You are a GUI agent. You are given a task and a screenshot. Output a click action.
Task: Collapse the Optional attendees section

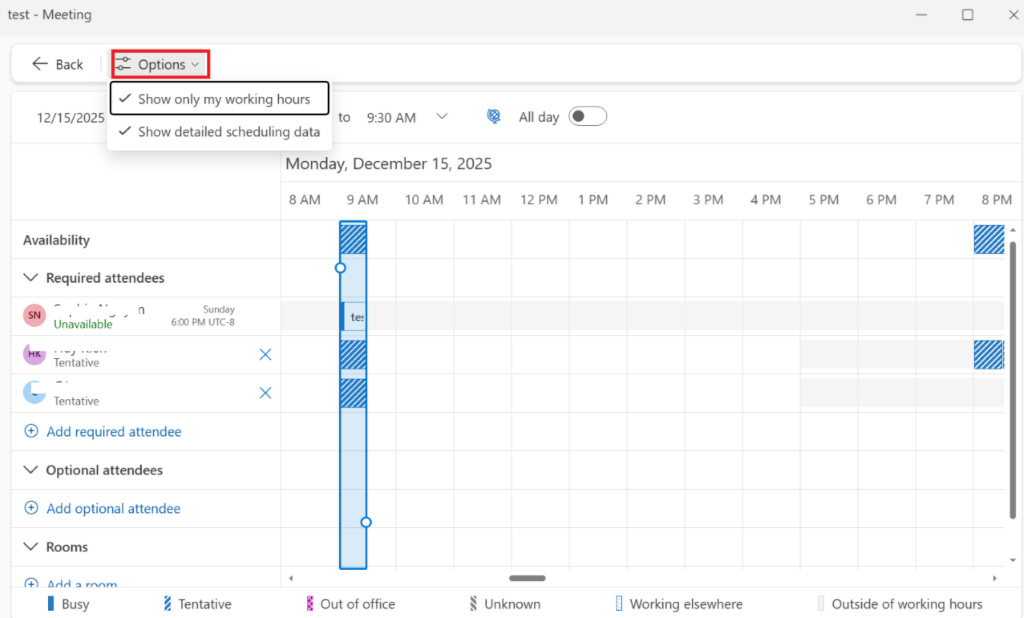pos(30,470)
